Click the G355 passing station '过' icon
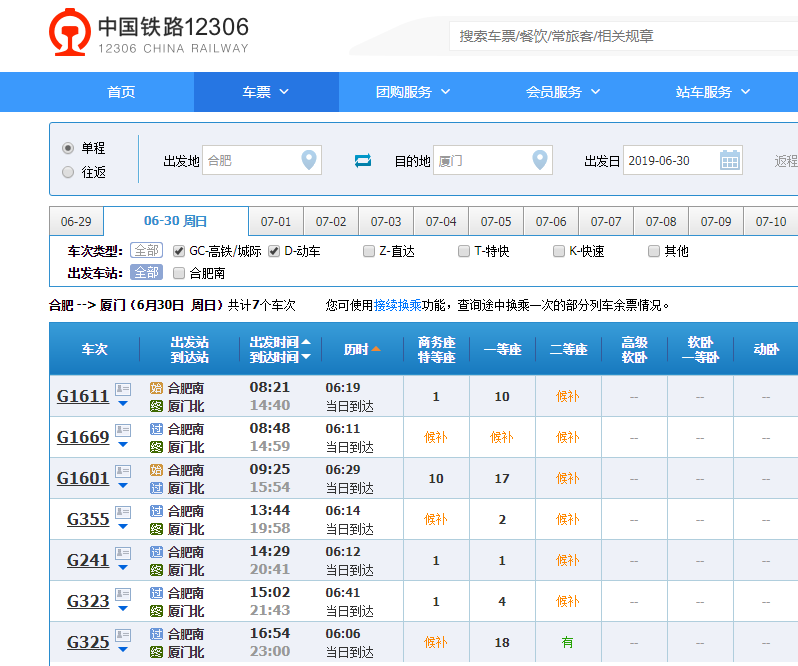798x666 pixels. point(156,511)
